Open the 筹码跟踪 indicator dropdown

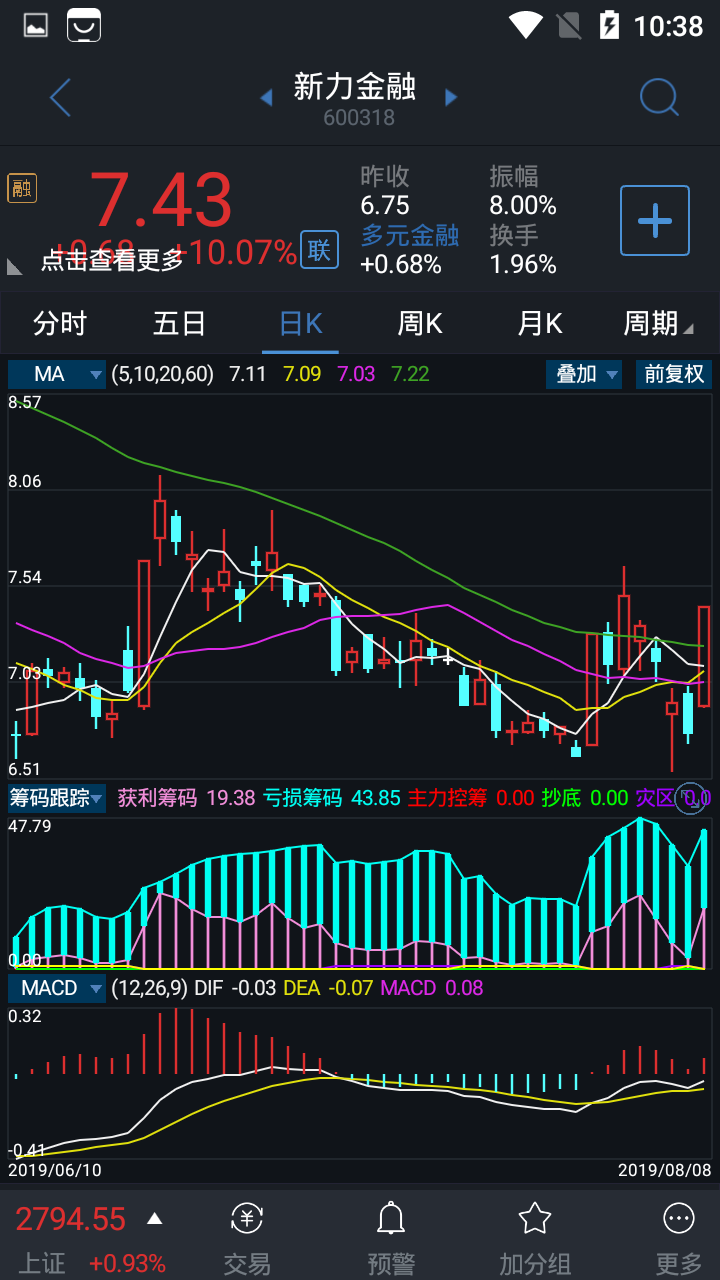tap(57, 798)
